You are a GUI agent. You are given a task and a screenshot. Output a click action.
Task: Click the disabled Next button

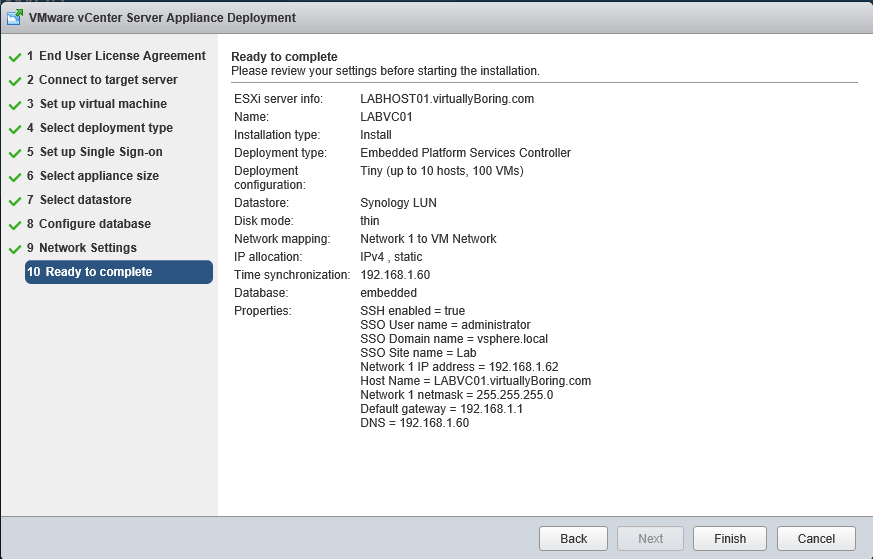[650, 538]
